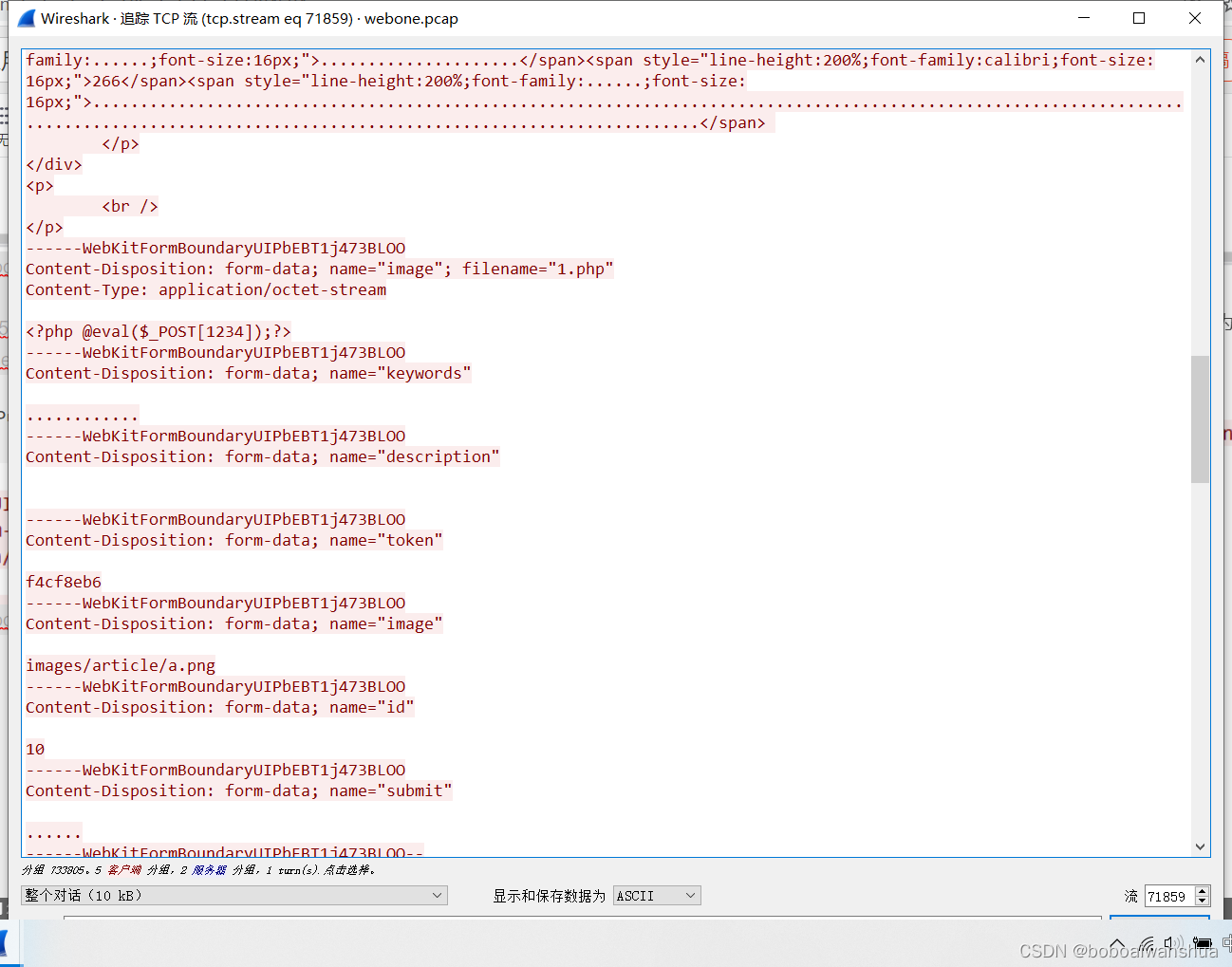Click the name="keywords" form-data line
The height and width of the screenshot is (967, 1232).
(x=249, y=373)
